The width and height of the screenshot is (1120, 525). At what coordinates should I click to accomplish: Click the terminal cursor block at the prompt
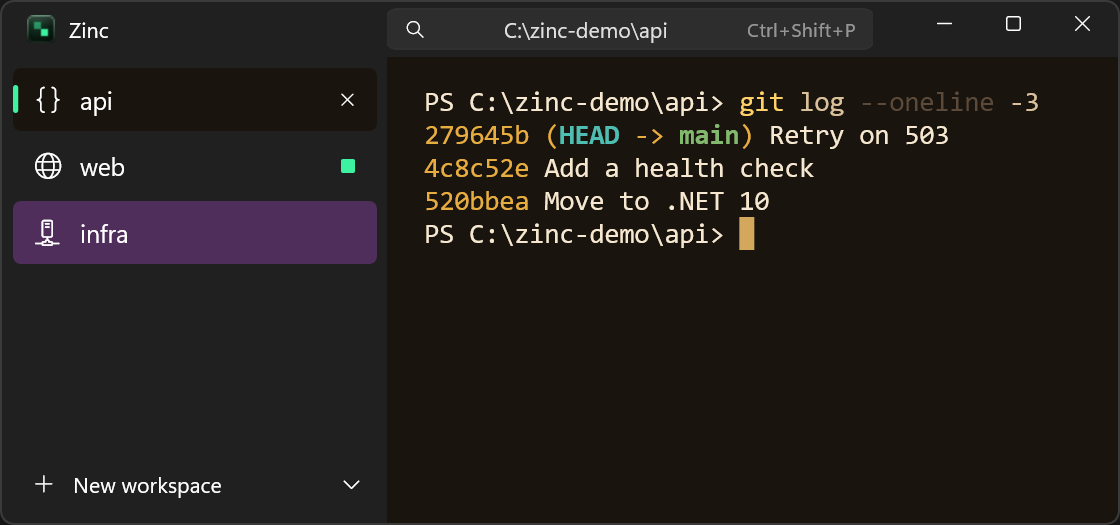tap(746, 234)
